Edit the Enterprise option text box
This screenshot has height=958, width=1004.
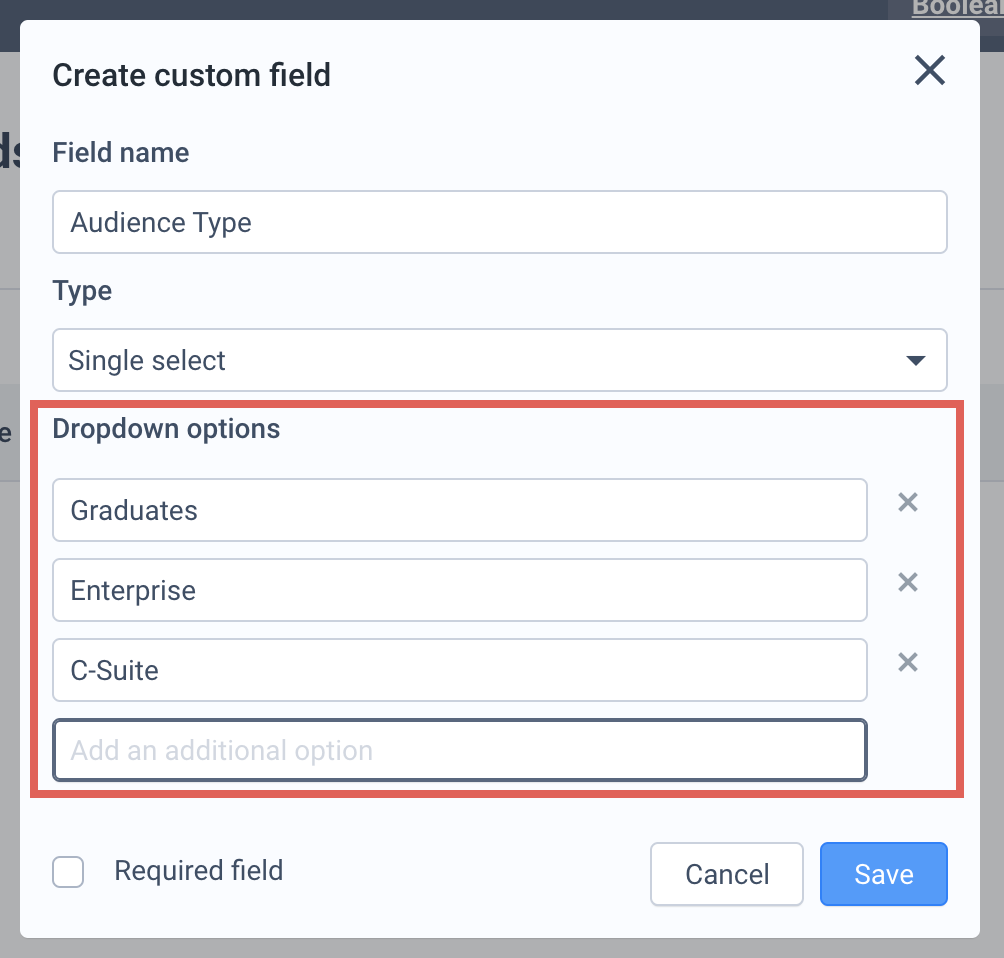(460, 590)
